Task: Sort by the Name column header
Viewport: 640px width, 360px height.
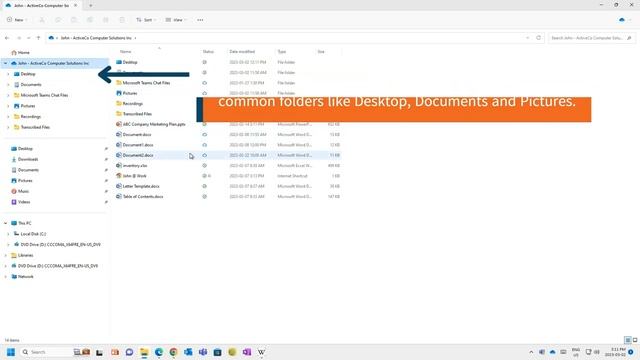Action: pos(126,51)
